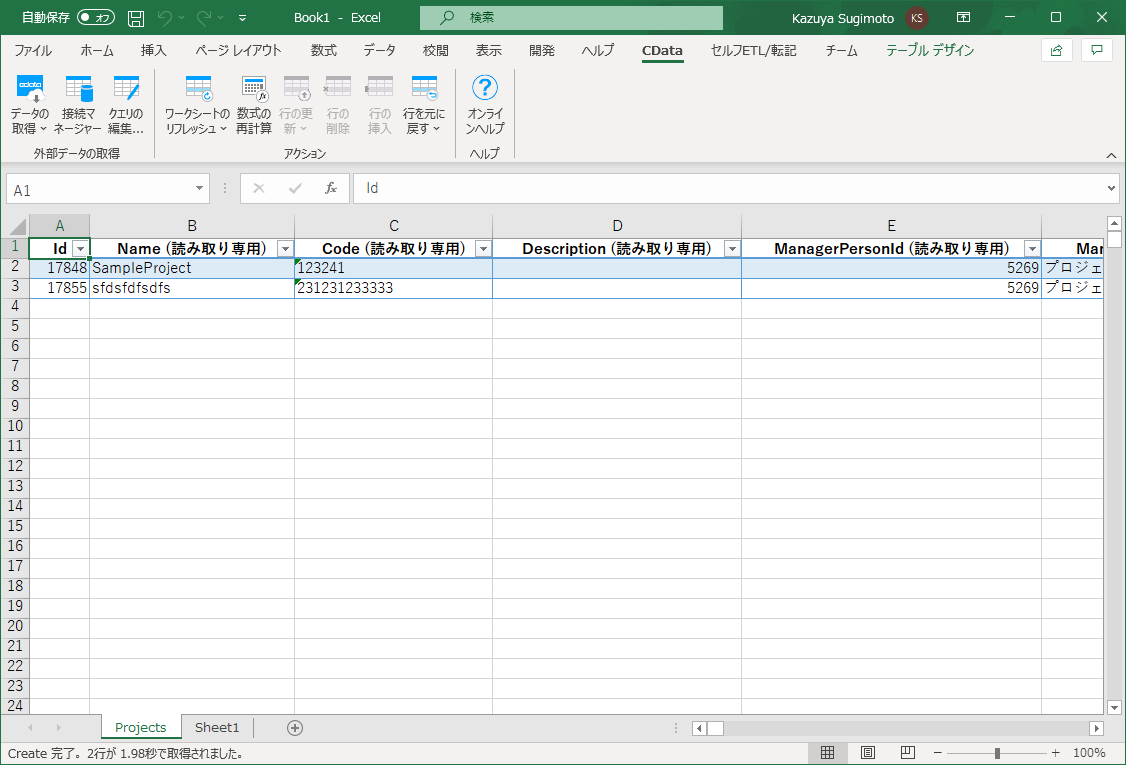Expand the formula bar chevron
The height and width of the screenshot is (765, 1126).
pyautogui.click(x=1112, y=188)
